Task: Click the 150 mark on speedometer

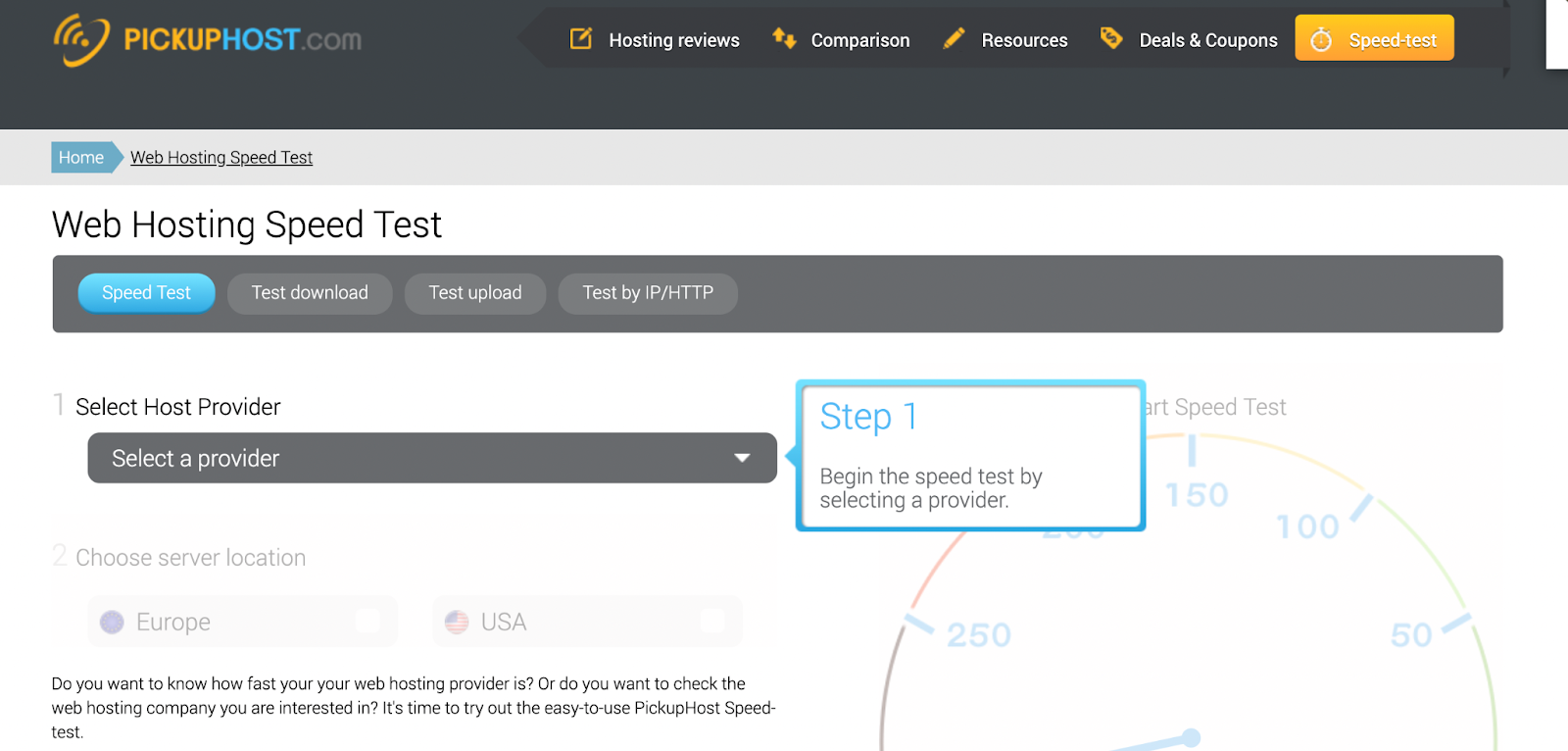Action: click(1197, 495)
